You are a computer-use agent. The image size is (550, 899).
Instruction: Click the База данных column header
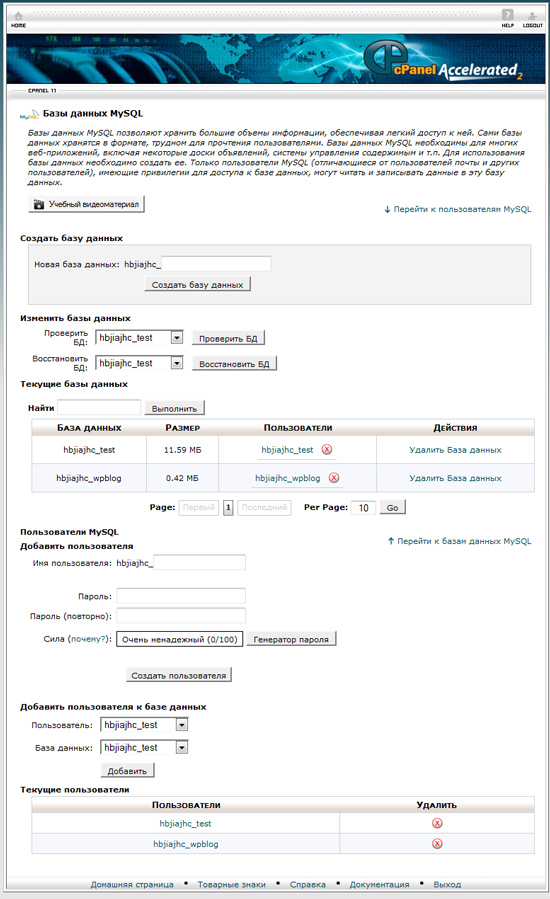pyautogui.click(x=89, y=428)
